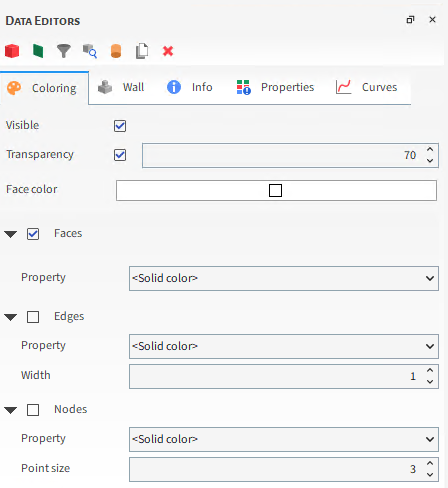
Task: Increase the Nodes Point size
Action: [x=430, y=463]
